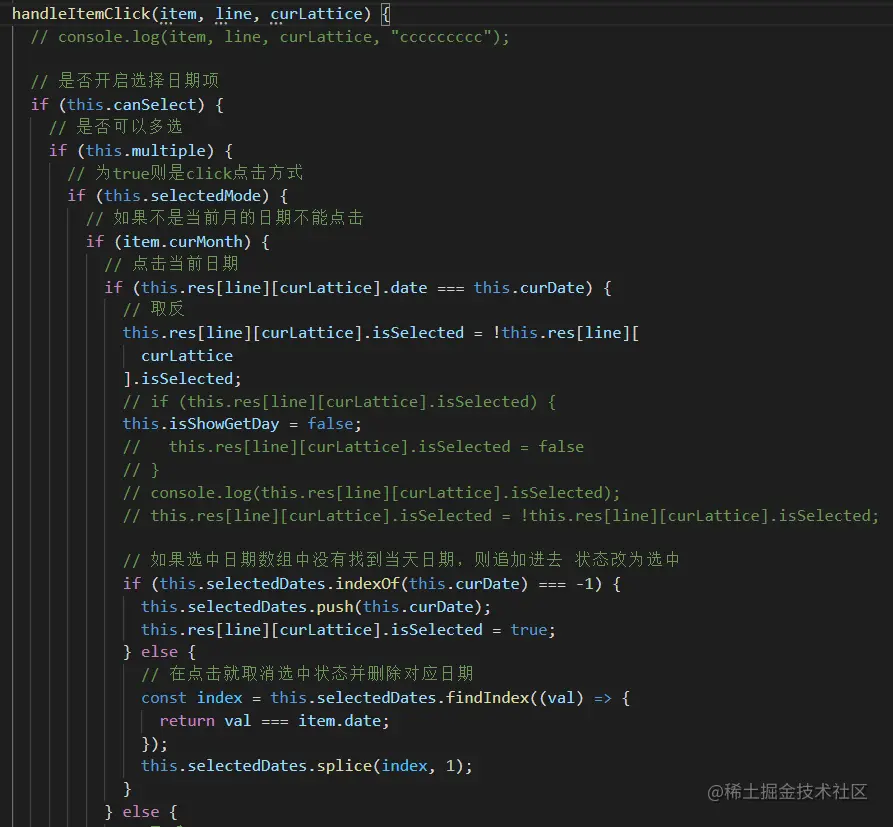Click splice in selectedDates.splice
This screenshot has height=827, width=893.
(344, 767)
